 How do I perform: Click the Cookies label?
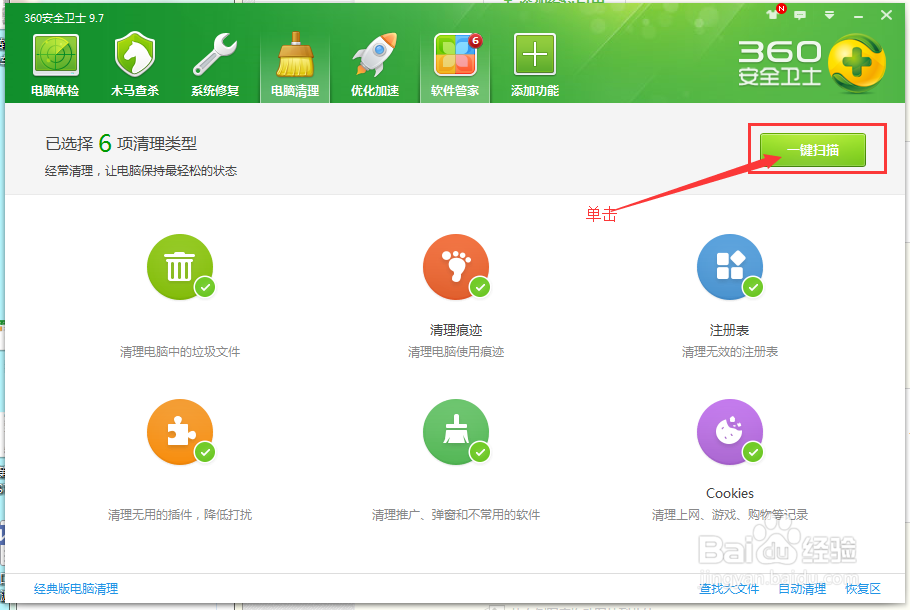pyautogui.click(x=730, y=493)
